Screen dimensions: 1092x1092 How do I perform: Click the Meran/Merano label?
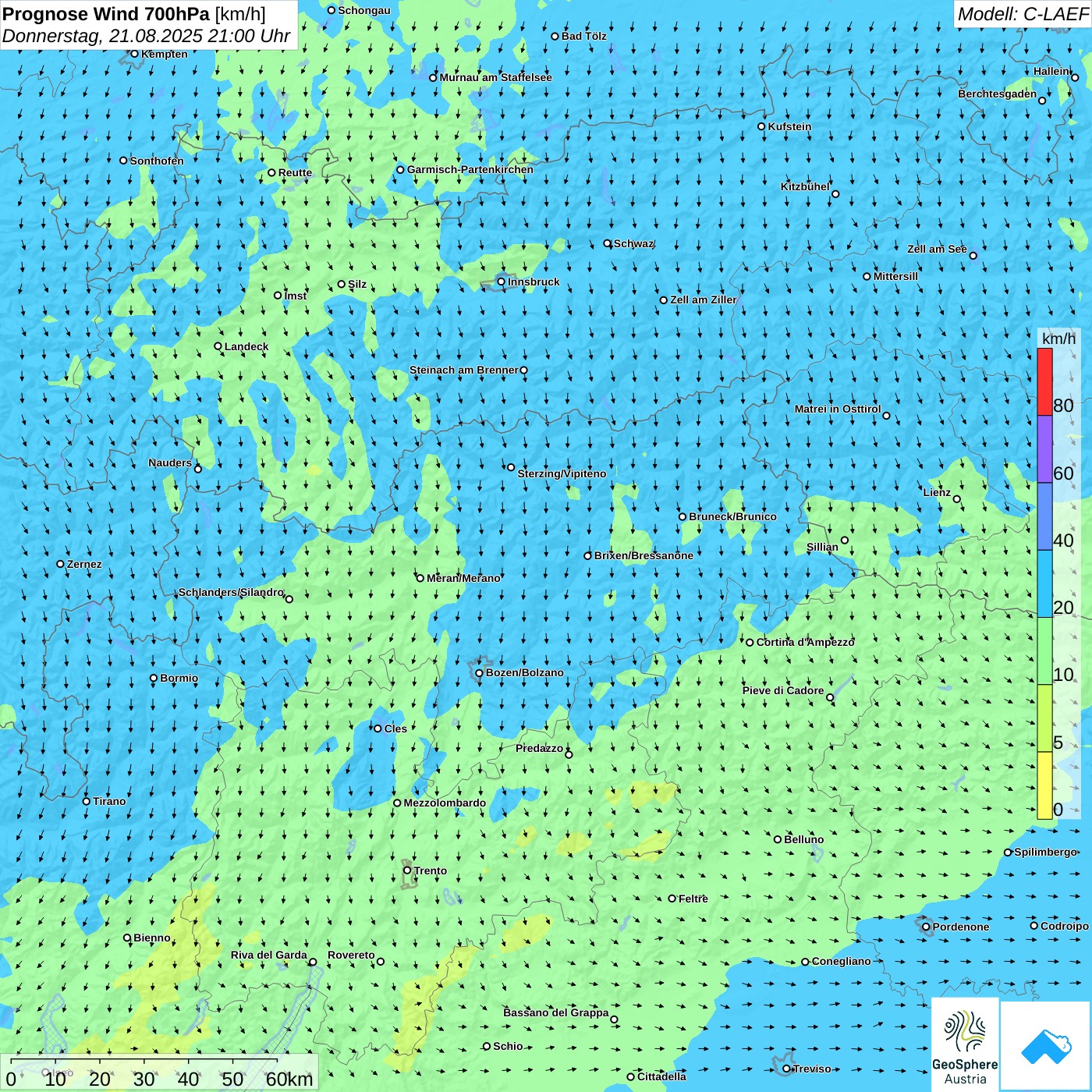463,578
